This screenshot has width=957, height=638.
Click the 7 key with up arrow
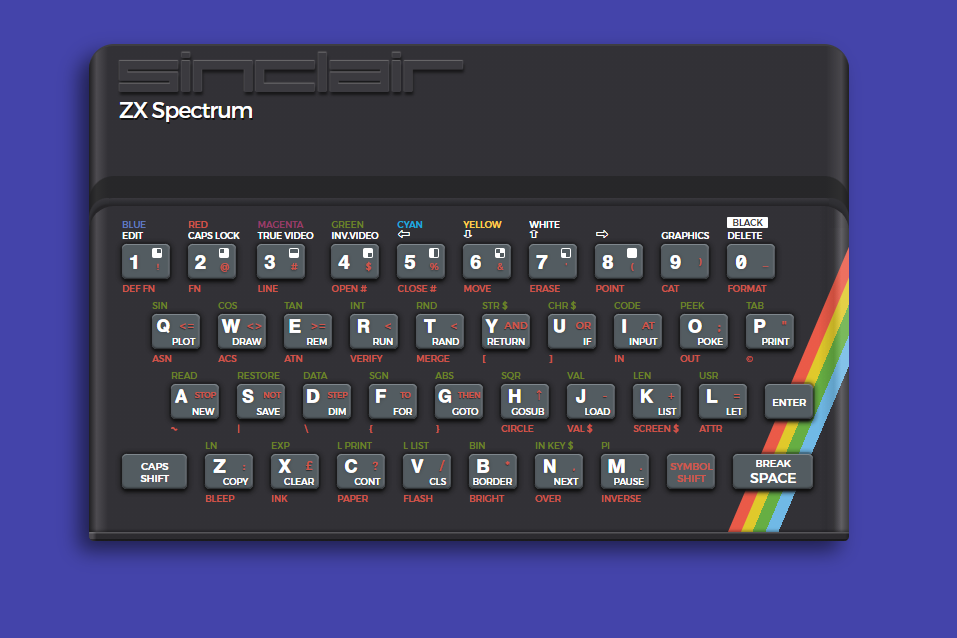tap(553, 261)
